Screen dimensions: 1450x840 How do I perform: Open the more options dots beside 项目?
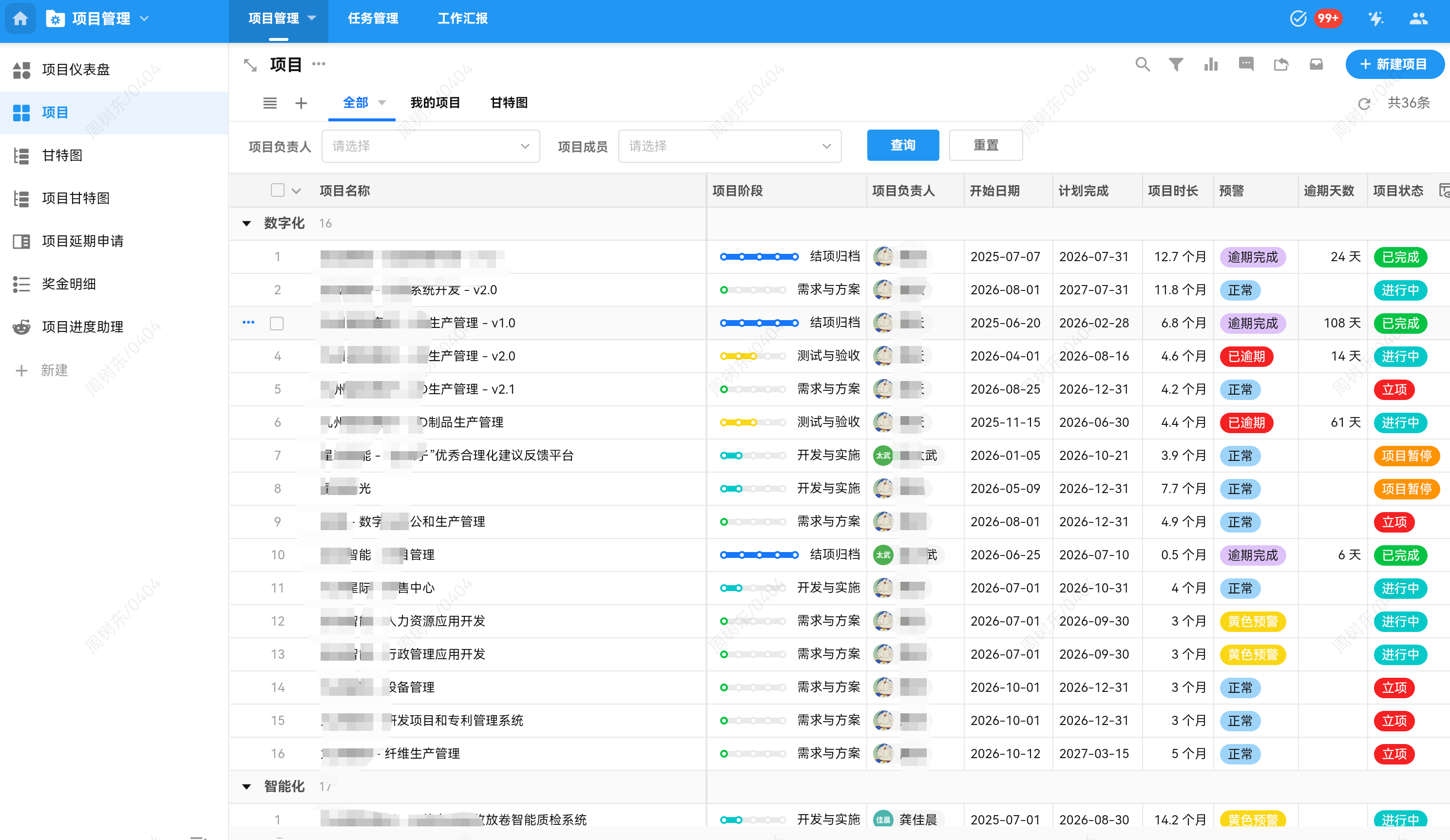pos(319,64)
